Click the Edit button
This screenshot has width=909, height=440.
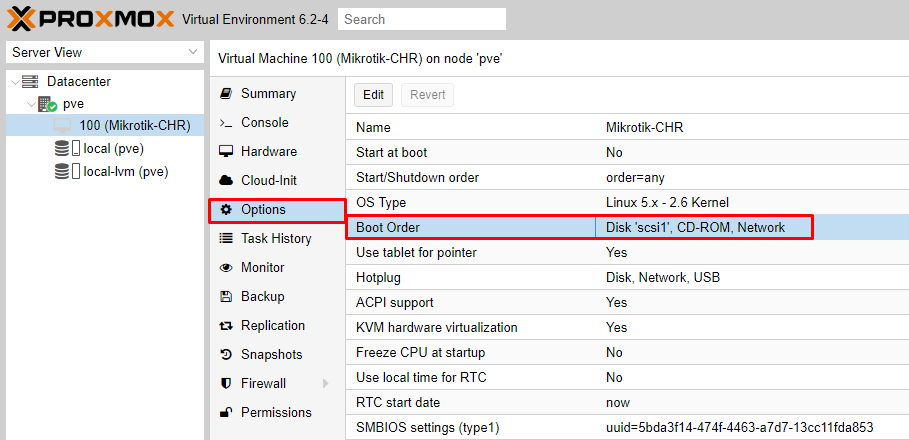pyautogui.click(x=373, y=95)
